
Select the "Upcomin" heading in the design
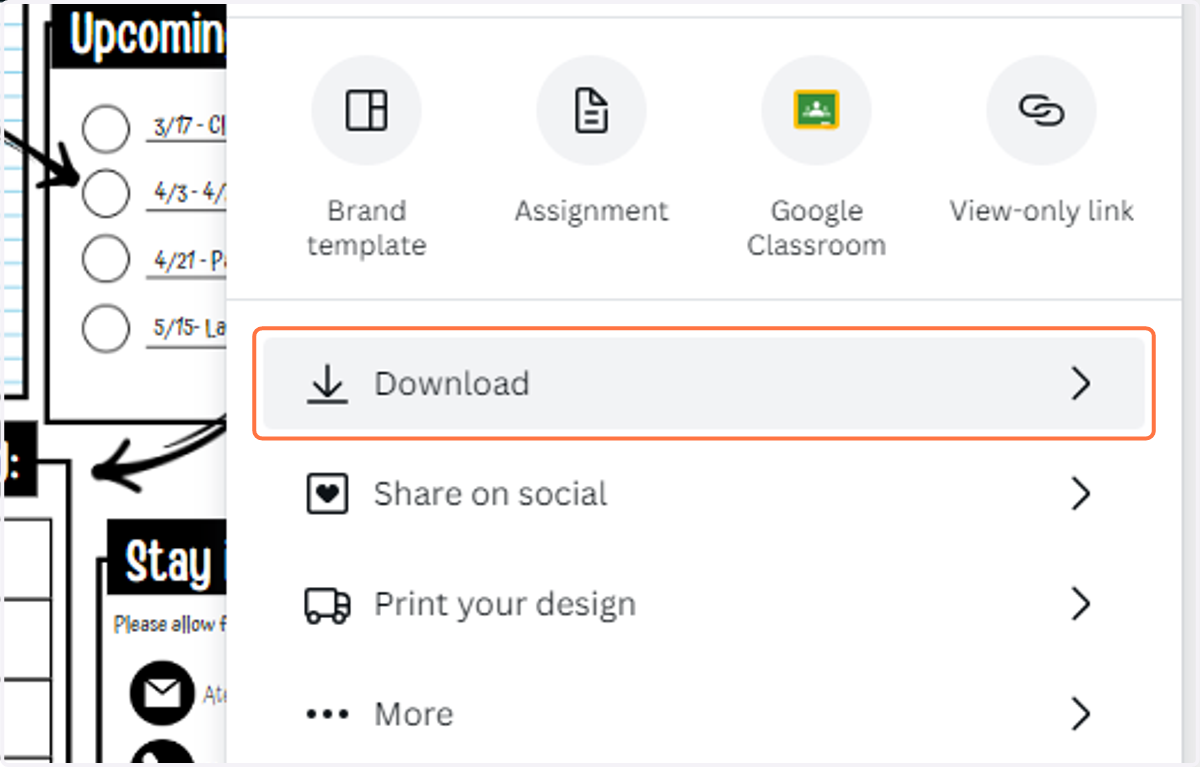(x=148, y=35)
